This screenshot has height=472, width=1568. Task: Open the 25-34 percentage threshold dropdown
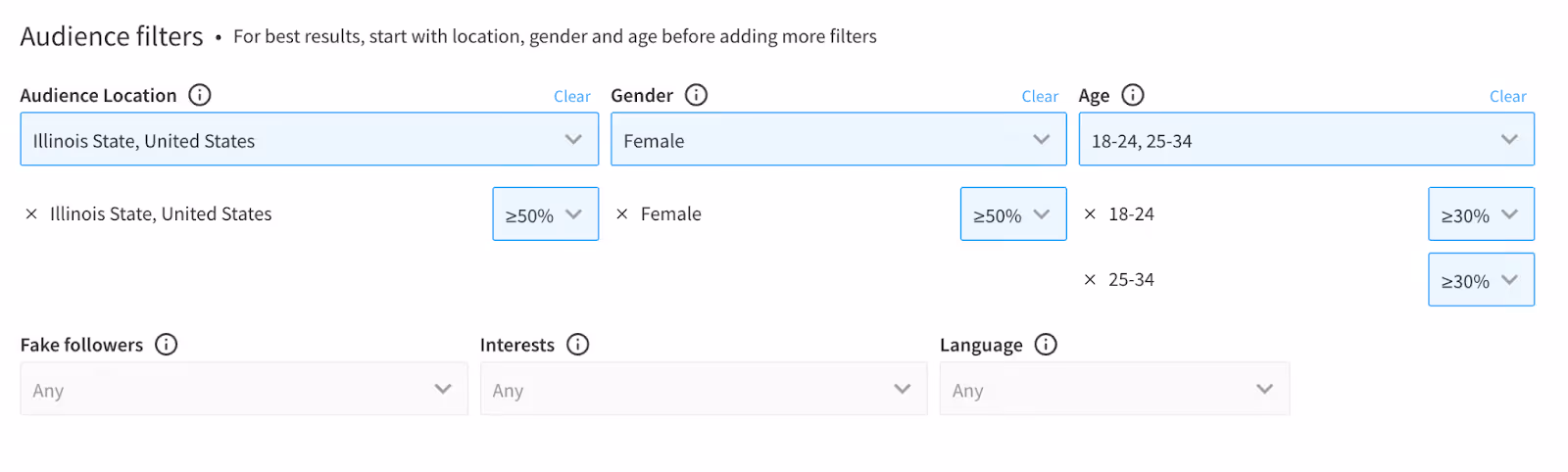(x=1480, y=280)
